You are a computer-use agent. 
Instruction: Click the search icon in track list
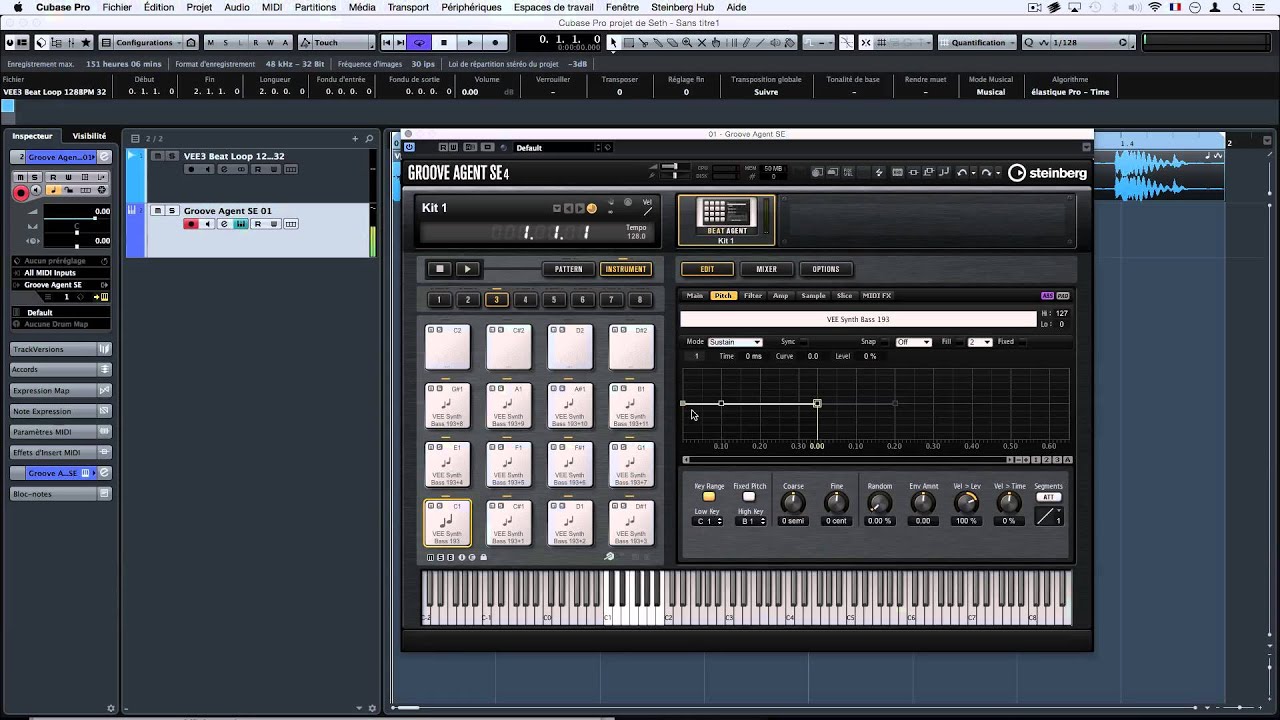(x=369, y=138)
